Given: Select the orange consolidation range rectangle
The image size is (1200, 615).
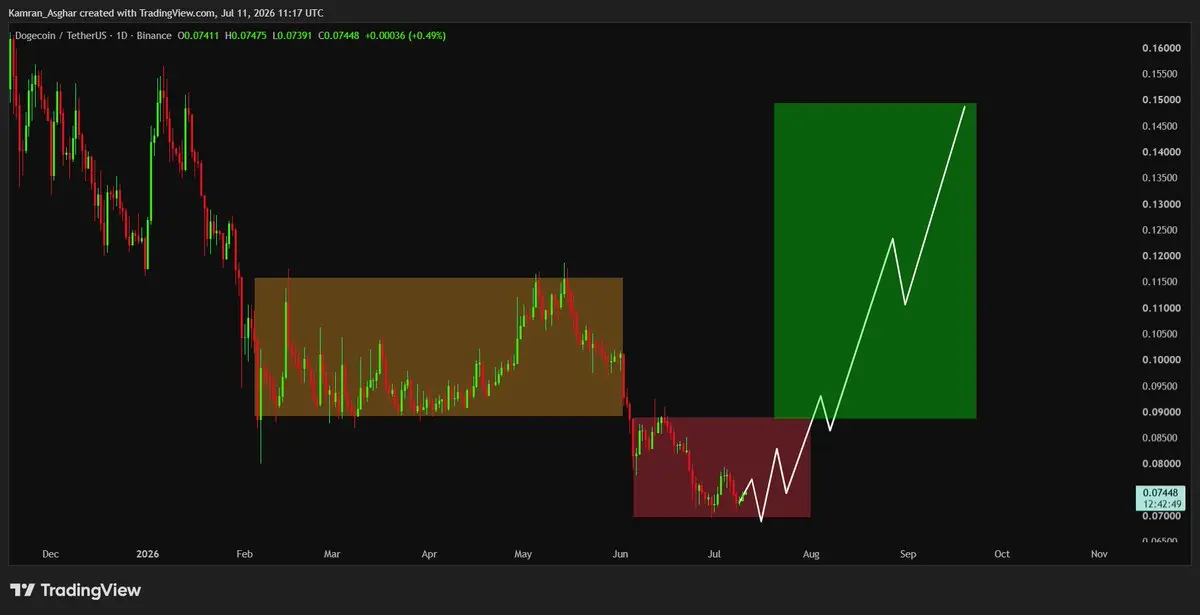Looking at the screenshot, I should [439, 347].
